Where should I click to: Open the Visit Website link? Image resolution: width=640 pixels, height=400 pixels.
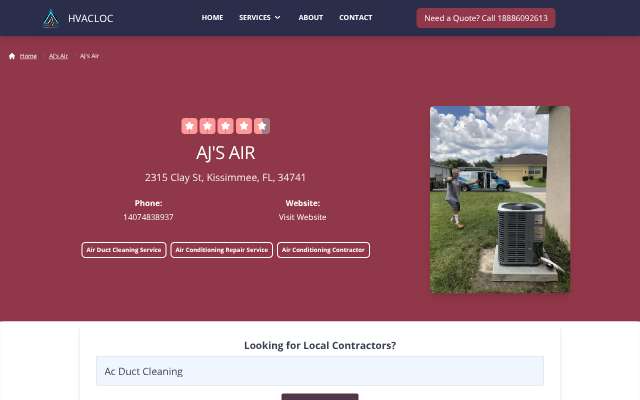pyautogui.click(x=302, y=217)
